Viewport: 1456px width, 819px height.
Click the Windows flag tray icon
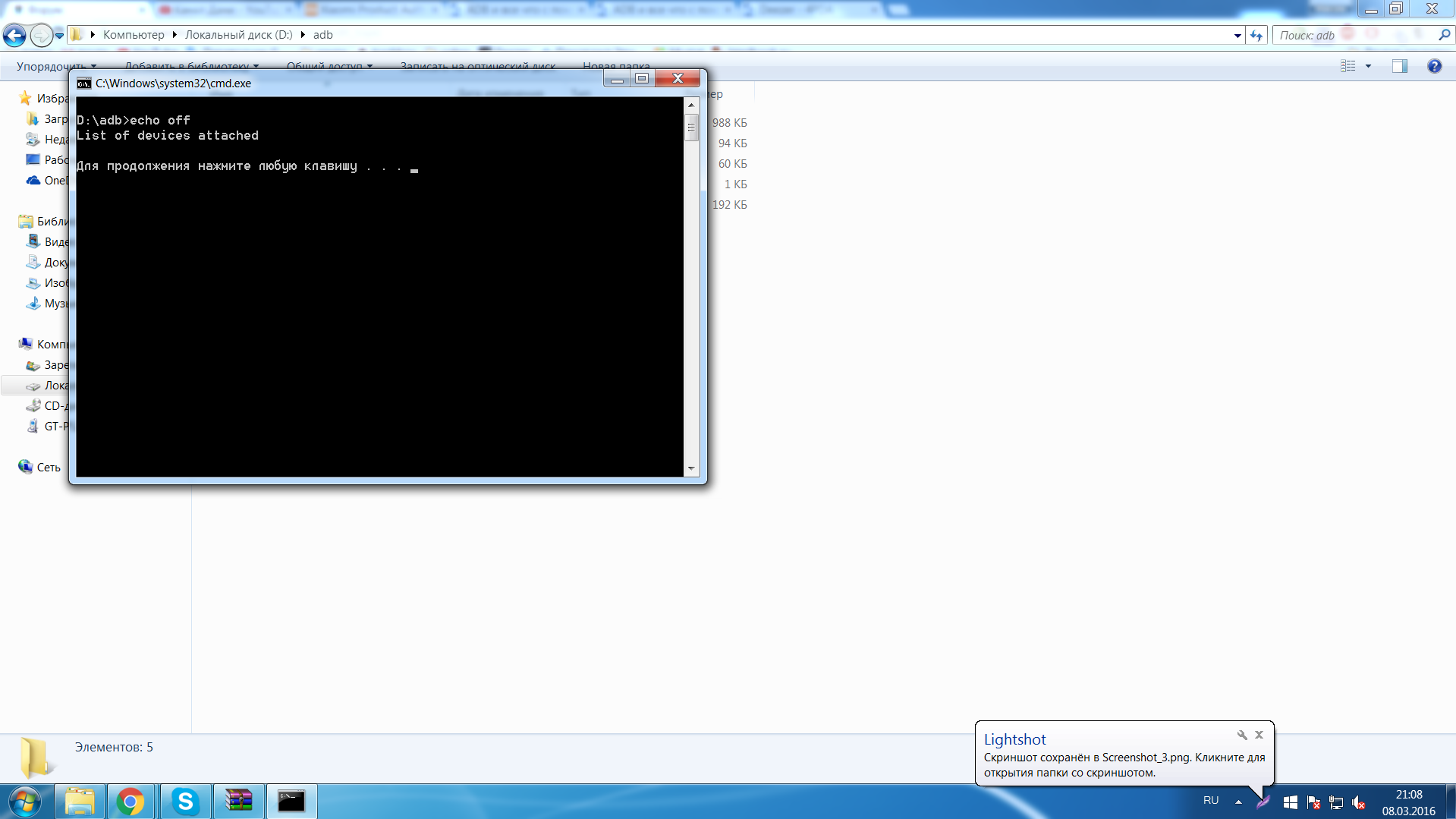click(1290, 802)
